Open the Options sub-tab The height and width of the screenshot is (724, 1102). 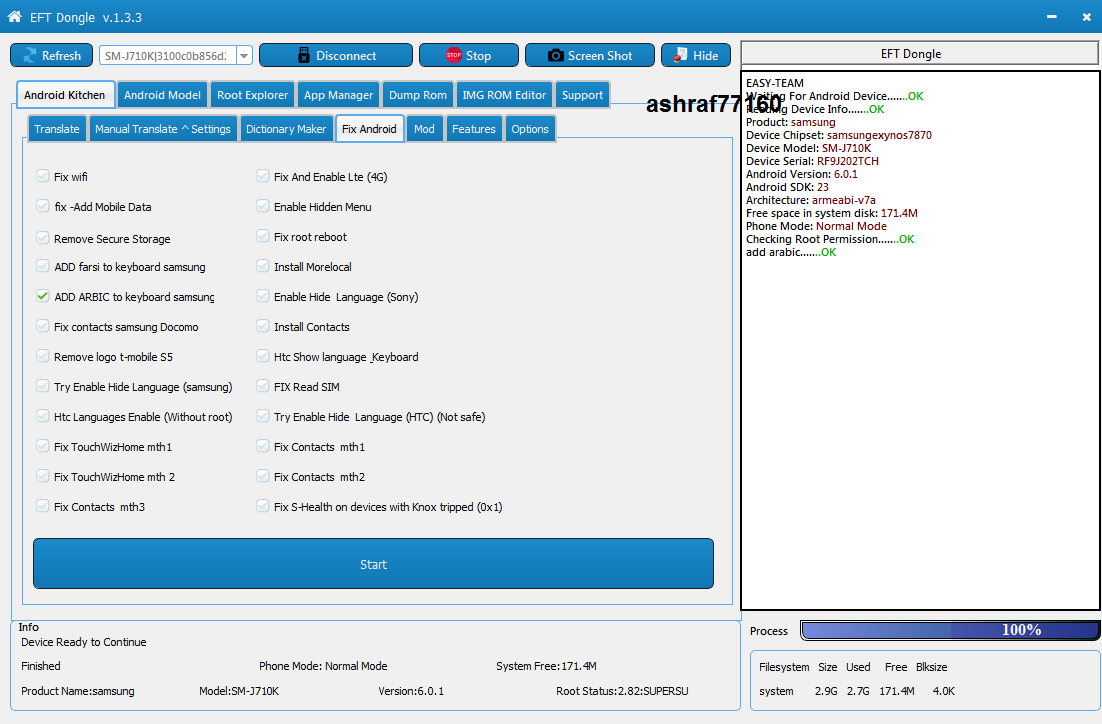pyautogui.click(x=530, y=129)
